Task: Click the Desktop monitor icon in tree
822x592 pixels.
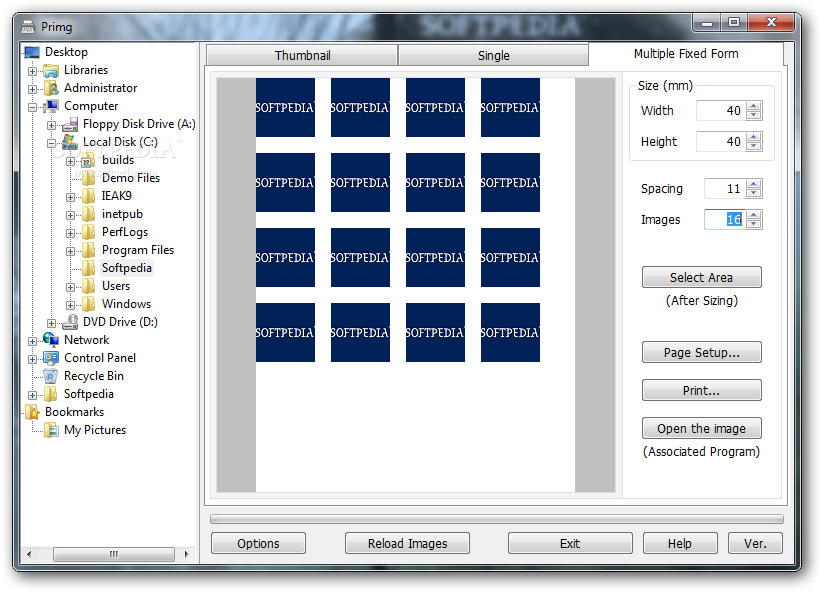Action: (x=32, y=52)
